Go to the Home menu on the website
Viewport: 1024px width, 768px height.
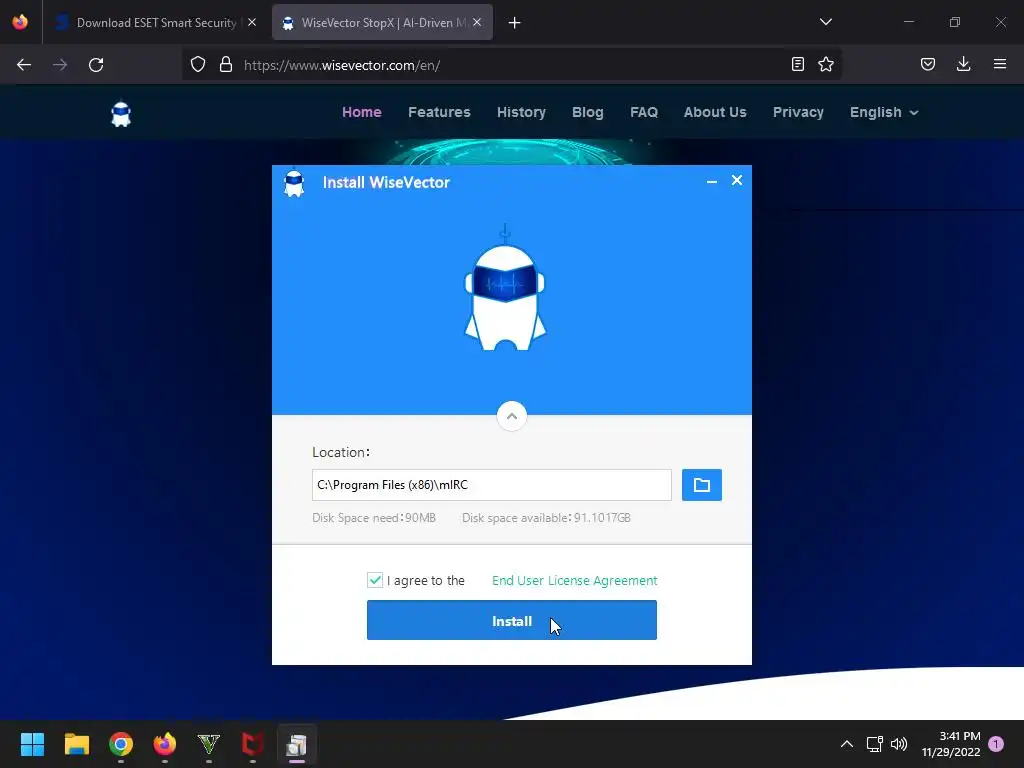coord(362,112)
